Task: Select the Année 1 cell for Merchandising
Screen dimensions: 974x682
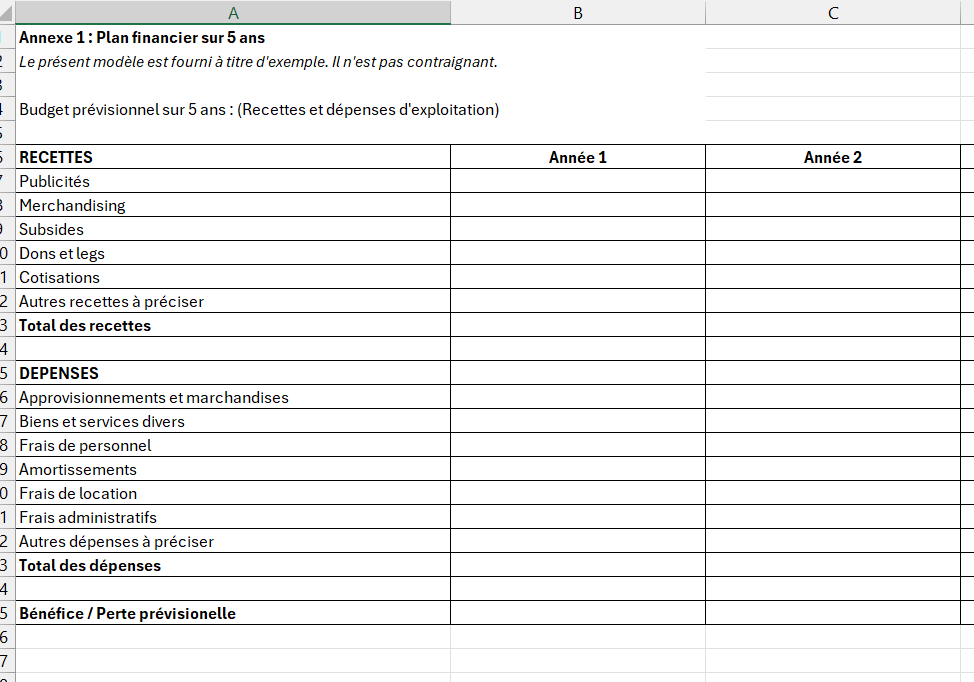Action: click(578, 205)
